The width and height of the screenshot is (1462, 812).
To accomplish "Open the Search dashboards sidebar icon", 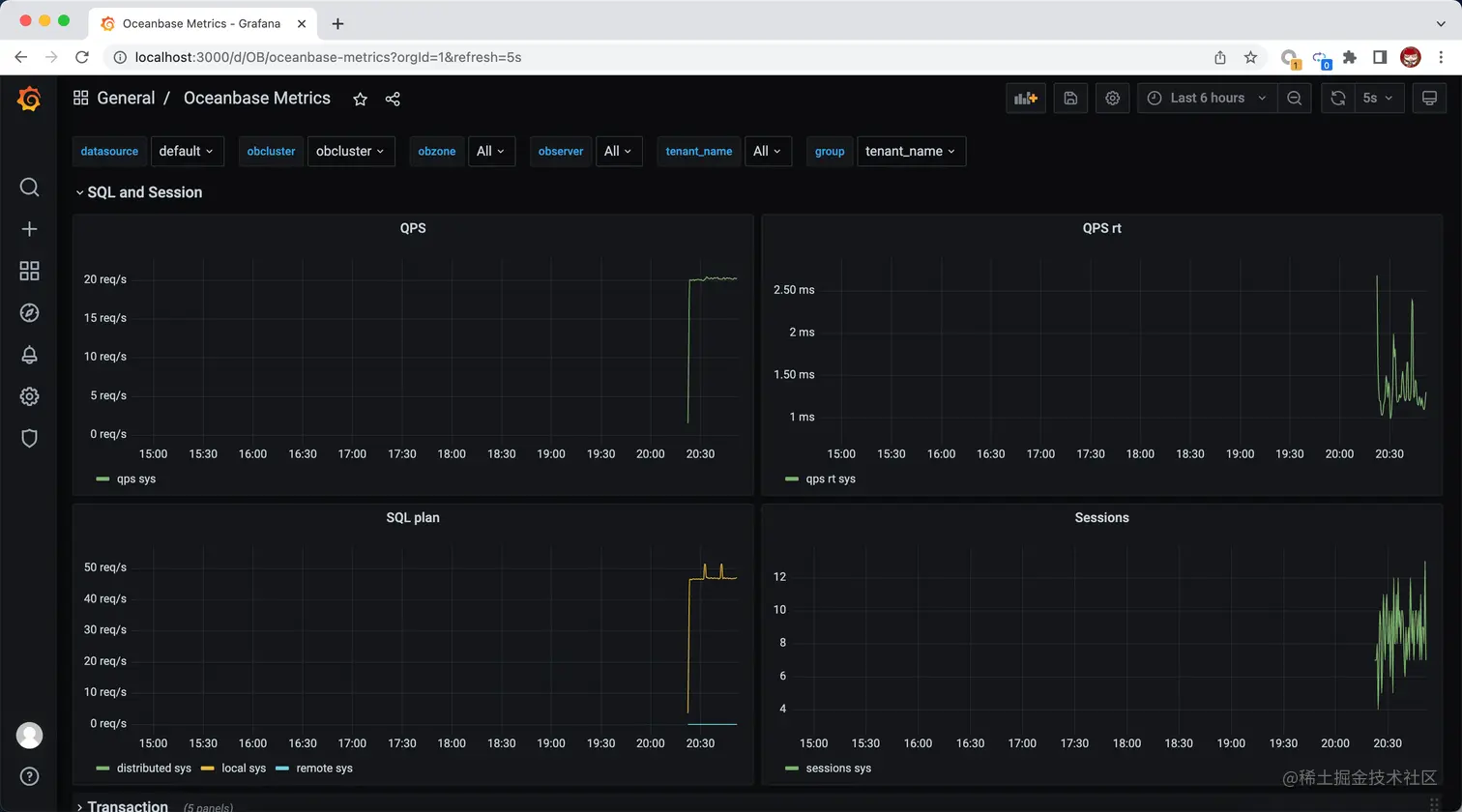I will tap(29, 187).
